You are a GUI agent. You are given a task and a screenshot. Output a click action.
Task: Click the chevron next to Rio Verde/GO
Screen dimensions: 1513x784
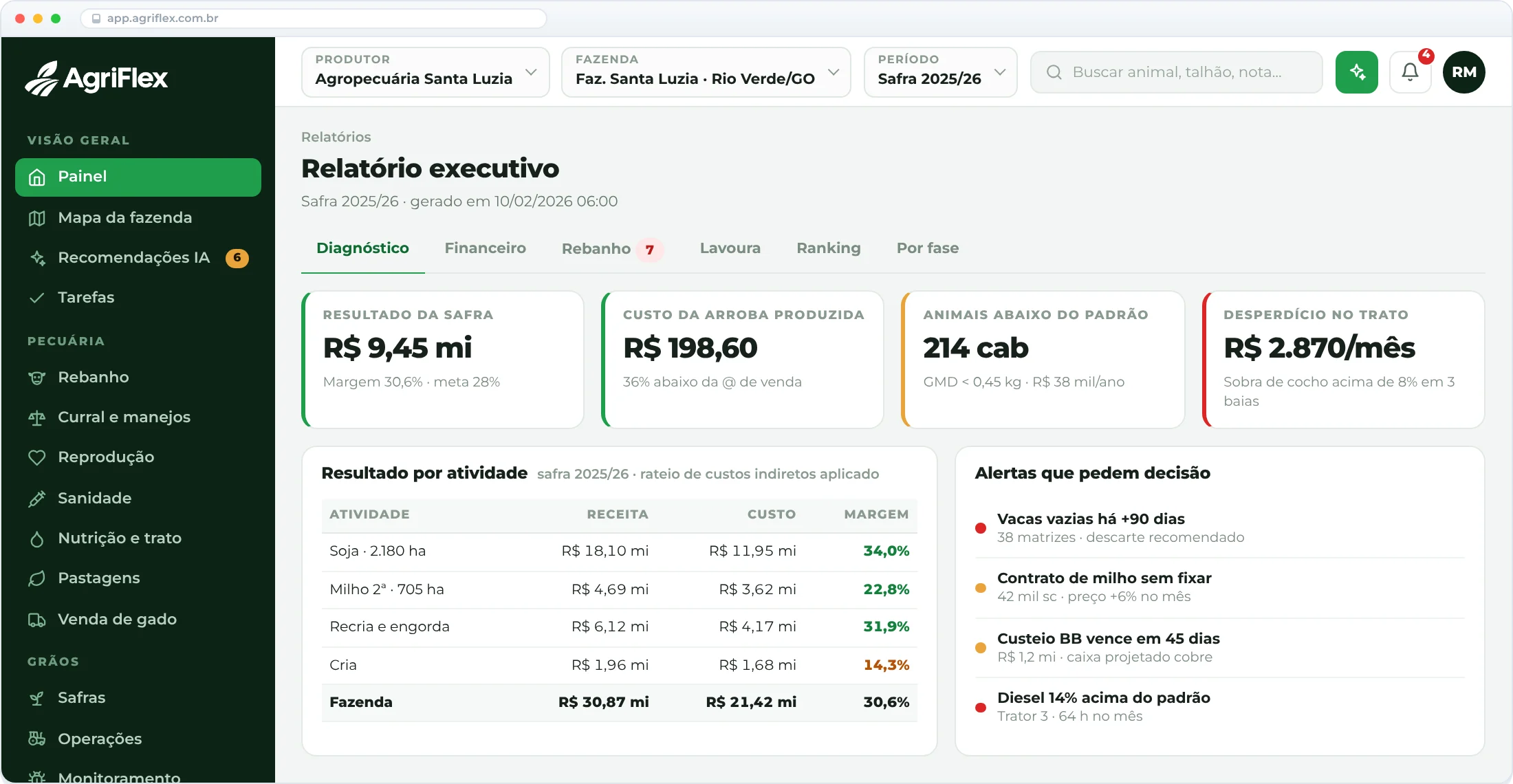834,72
